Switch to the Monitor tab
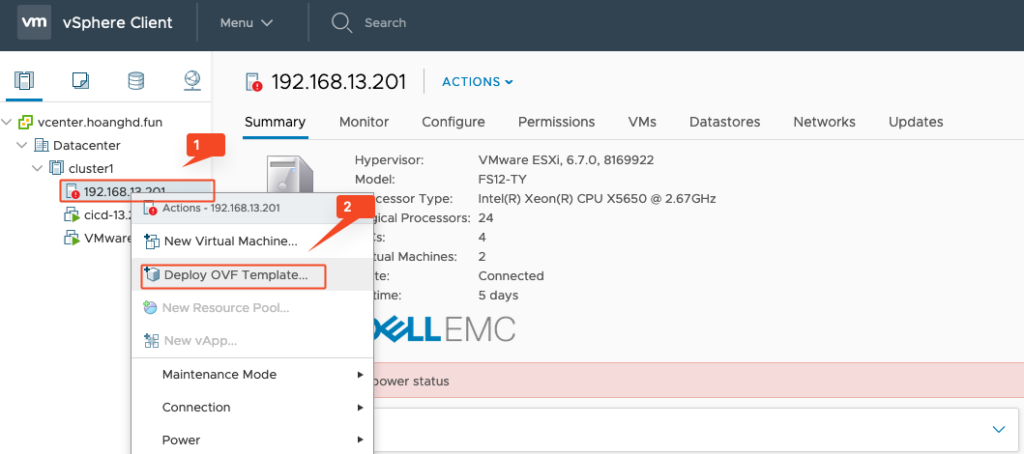1024x454 pixels. (364, 122)
